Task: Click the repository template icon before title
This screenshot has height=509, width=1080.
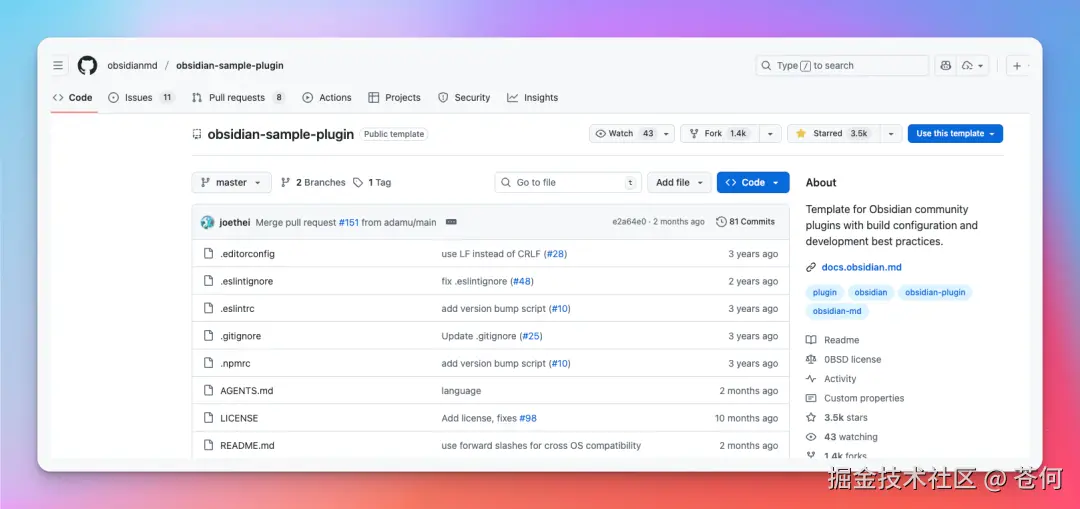Action: point(197,134)
